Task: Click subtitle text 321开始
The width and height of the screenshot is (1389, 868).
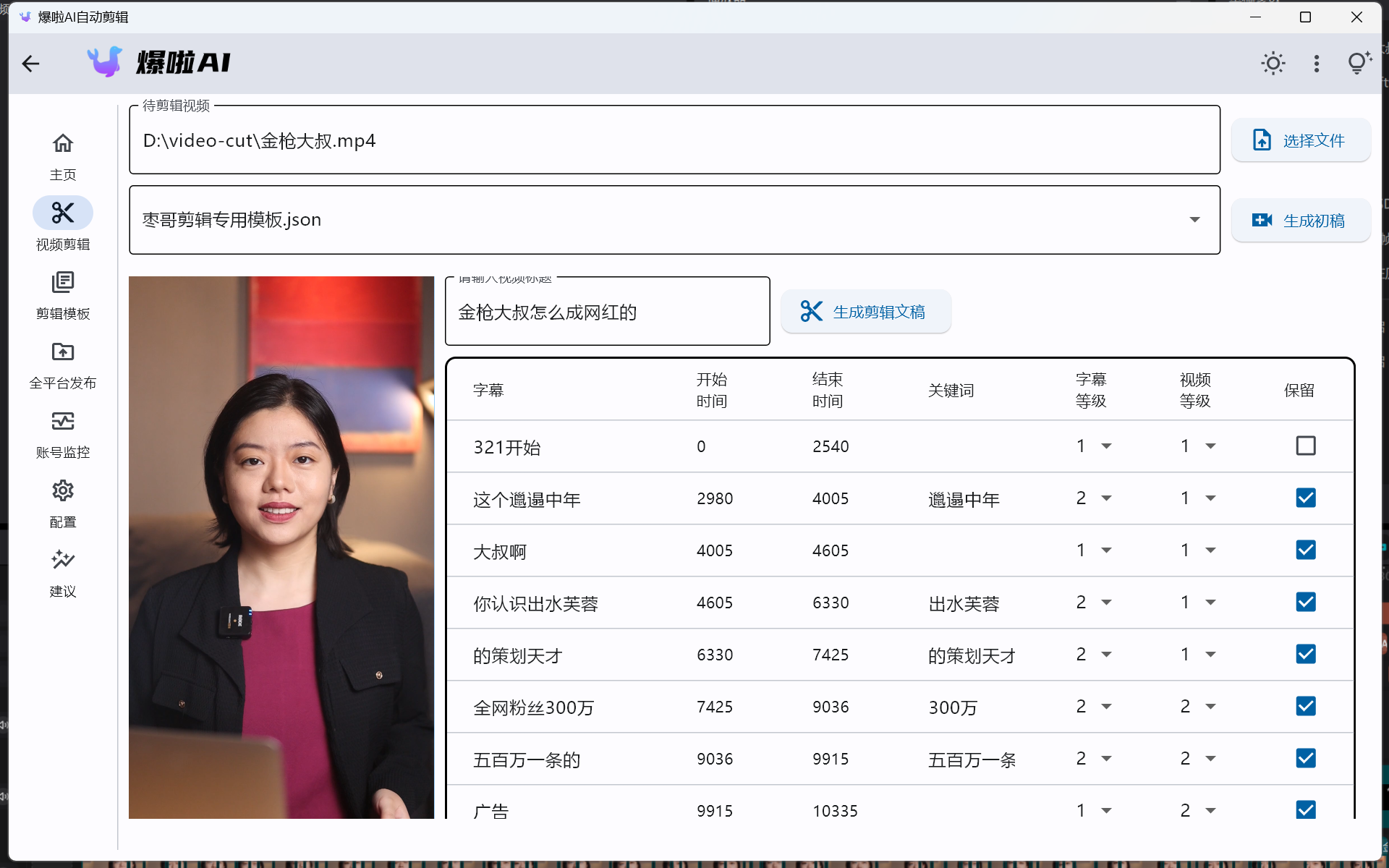Action: click(x=507, y=447)
